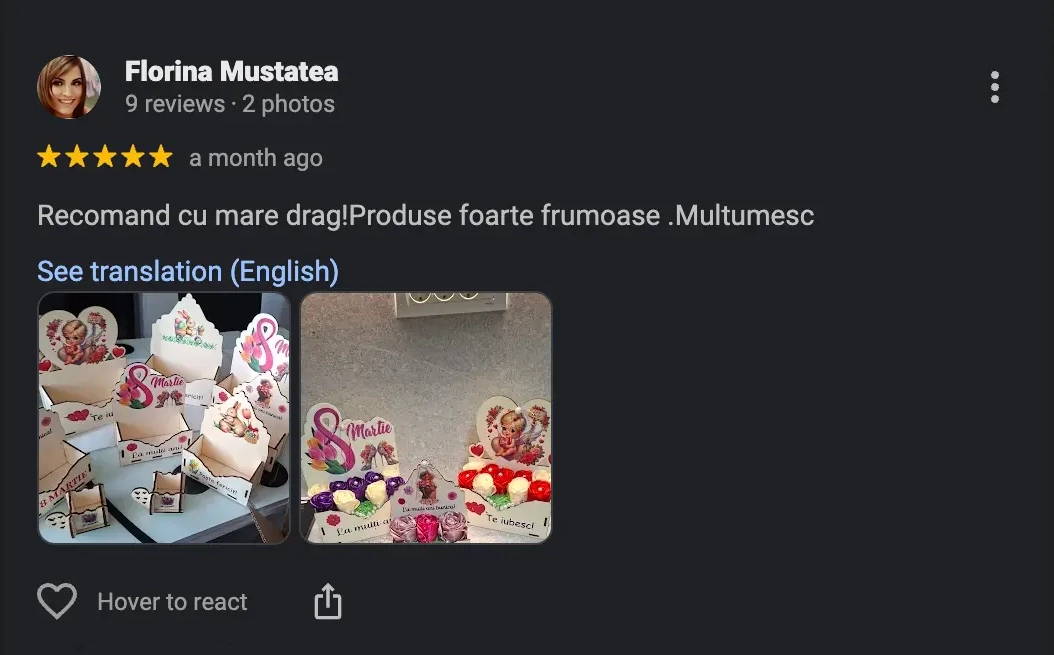
Task: Click the share review icon
Action: [328, 601]
